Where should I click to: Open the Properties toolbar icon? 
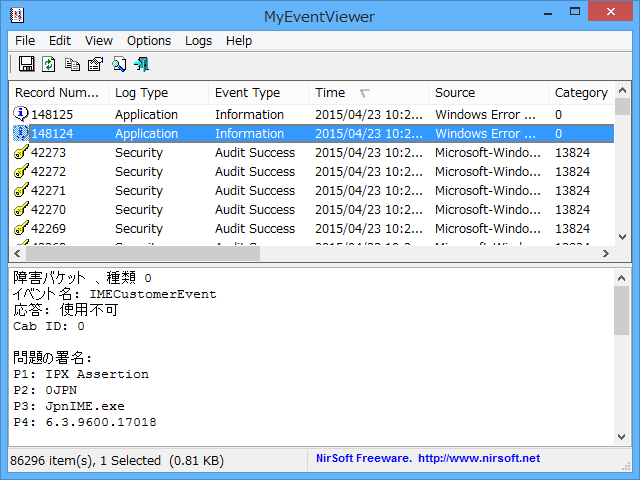[96, 64]
